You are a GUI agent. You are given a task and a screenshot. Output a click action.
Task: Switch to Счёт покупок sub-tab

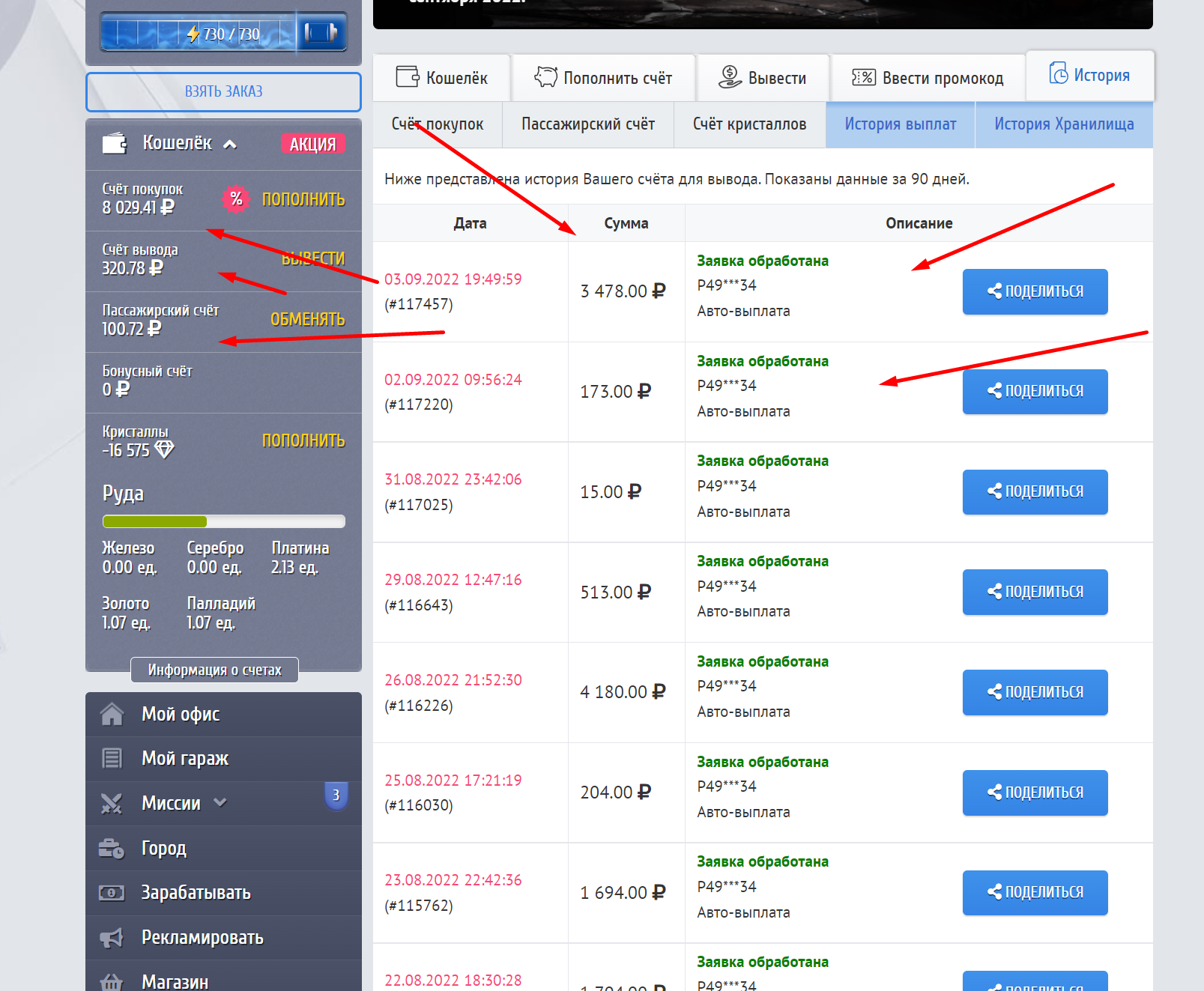tap(438, 124)
